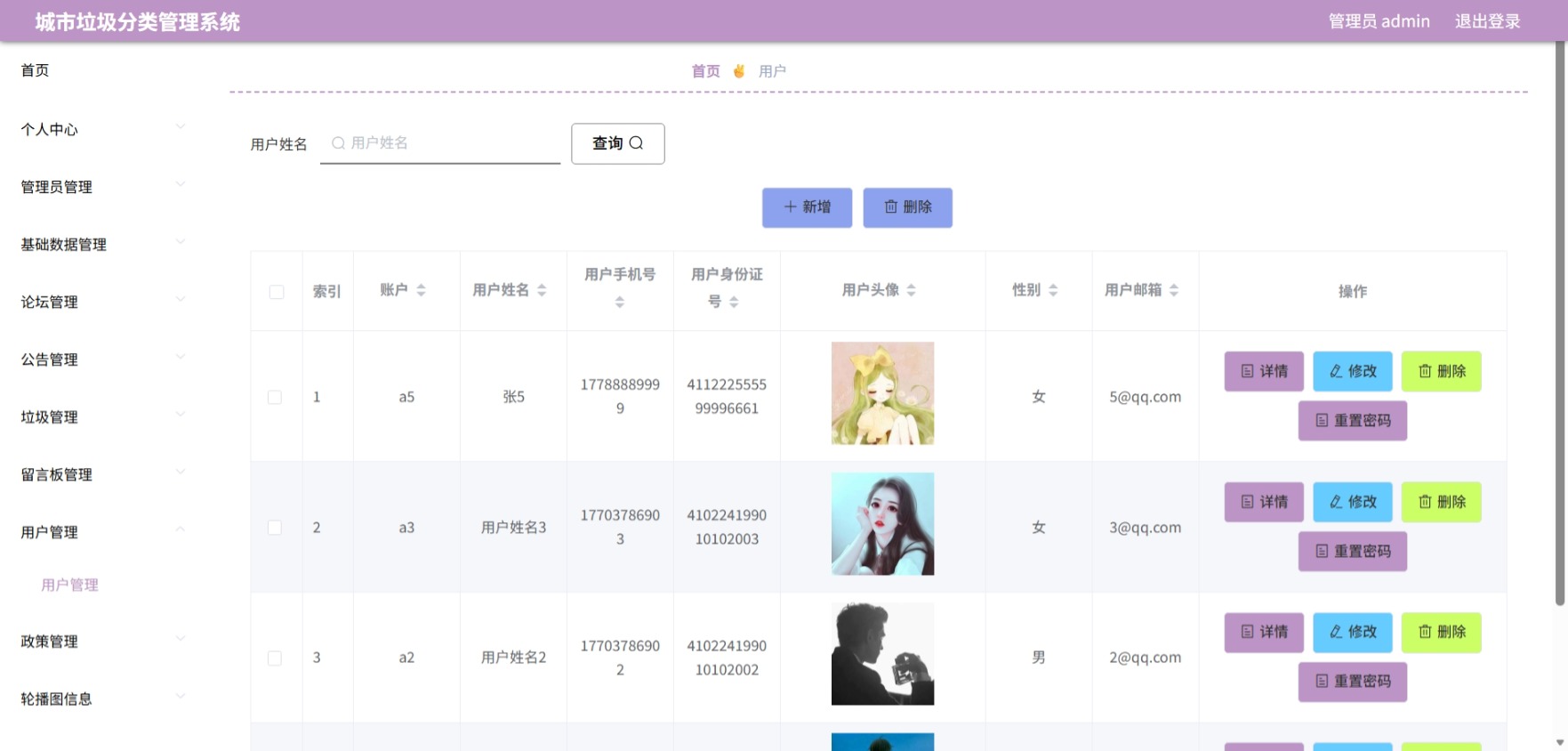Expand the 政策管理 sidebar menu
This screenshot has width=1568, height=751.
click(x=181, y=639)
